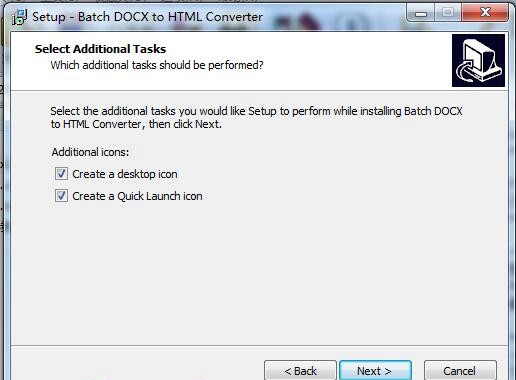Click the "Create a Quick Launch icon" label text

[137, 196]
